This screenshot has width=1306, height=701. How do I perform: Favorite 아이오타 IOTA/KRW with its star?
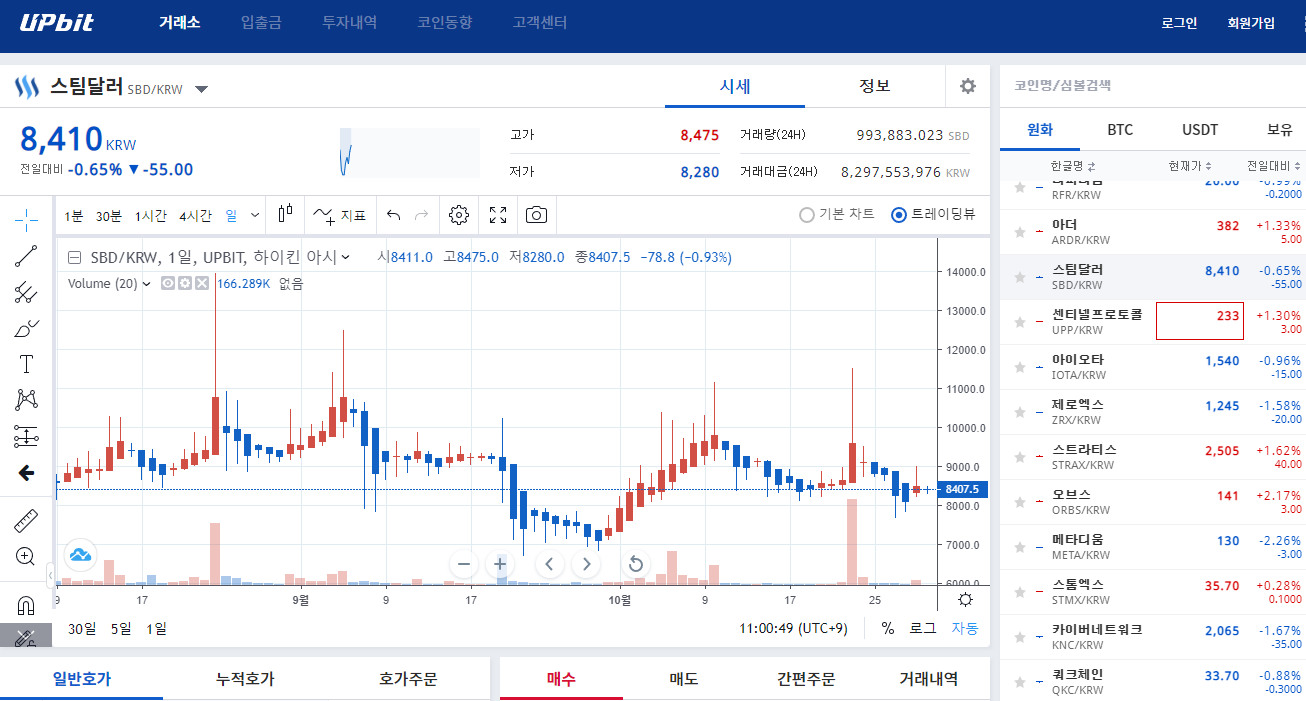pyautogui.click(x=1020, y=367)
